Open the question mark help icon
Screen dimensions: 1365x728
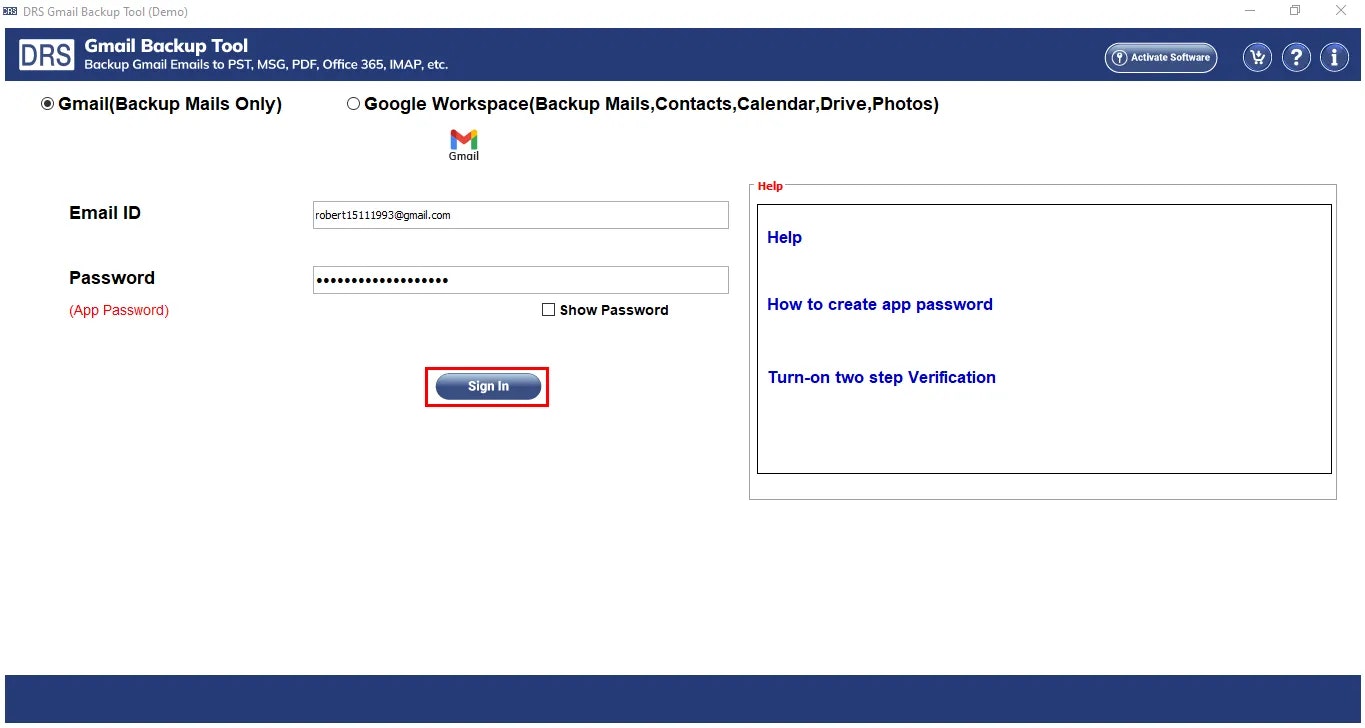click(1296, 57)
